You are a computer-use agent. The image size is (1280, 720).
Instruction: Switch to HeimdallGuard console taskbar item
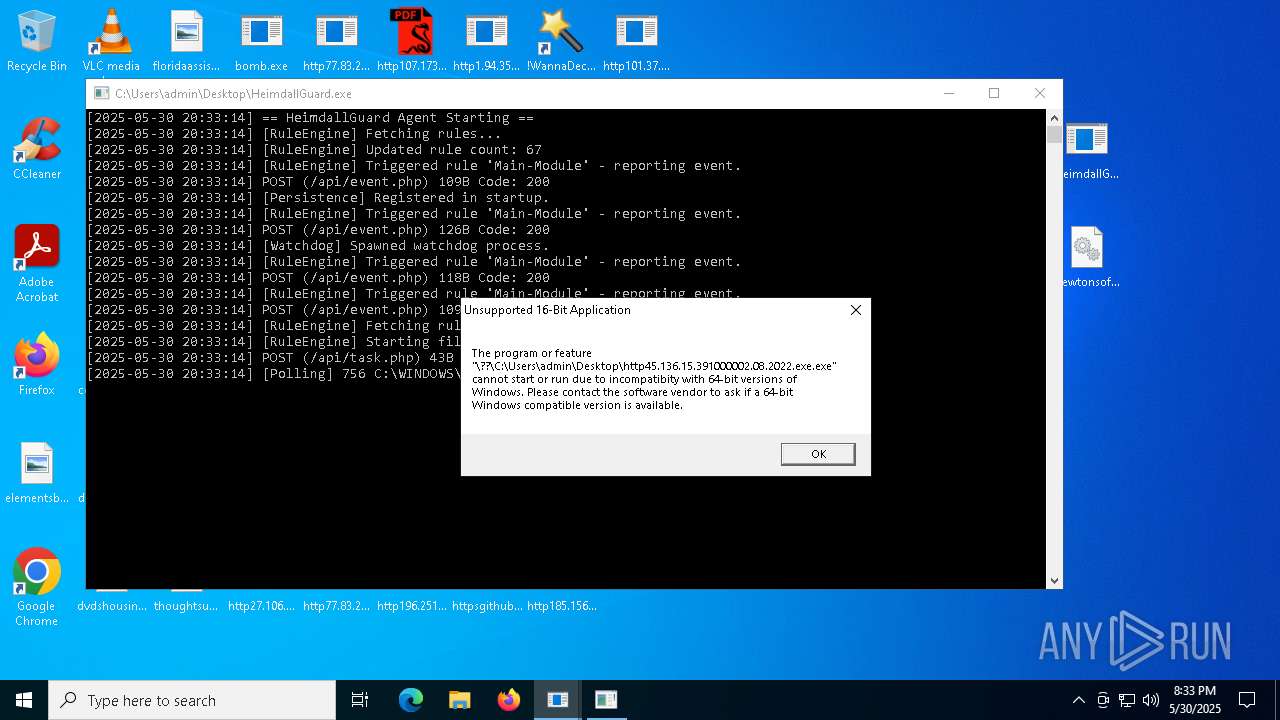[557, 700]
